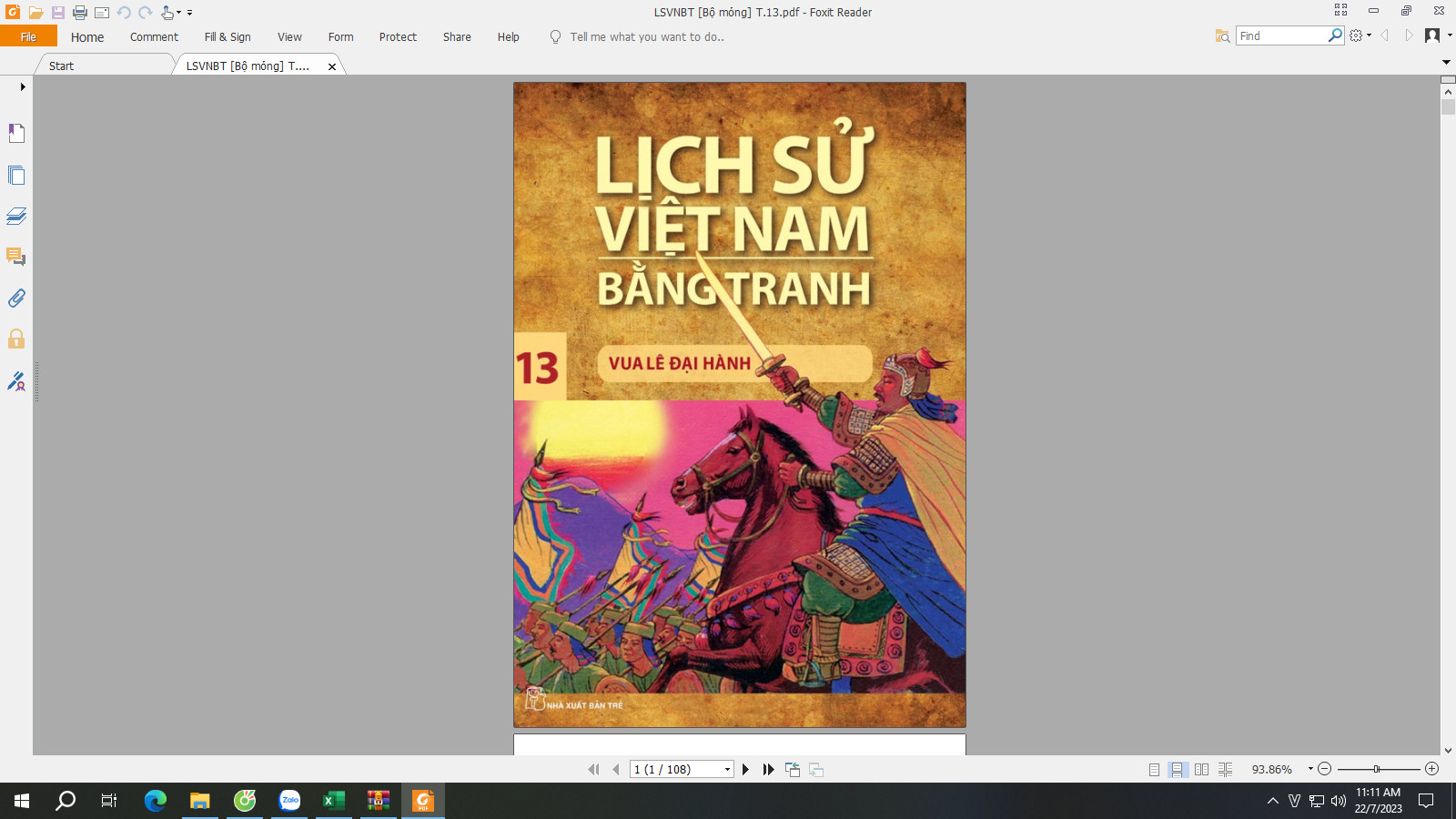Click the zoom in plus button
1456x819 pixels.
[x=1432, y=769]
